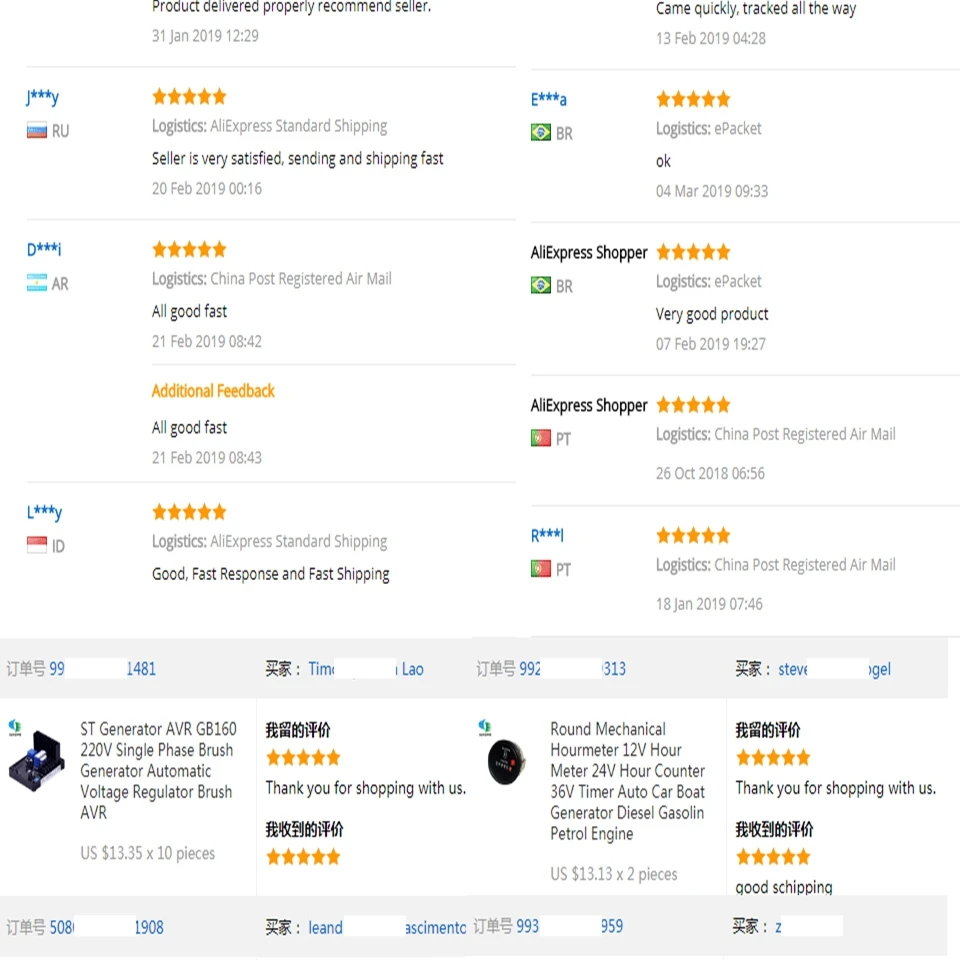The width and height of the screenshot is (960, 960).
Task: Click the Portugal flag under R***l
Action: [x=541, y=569]
